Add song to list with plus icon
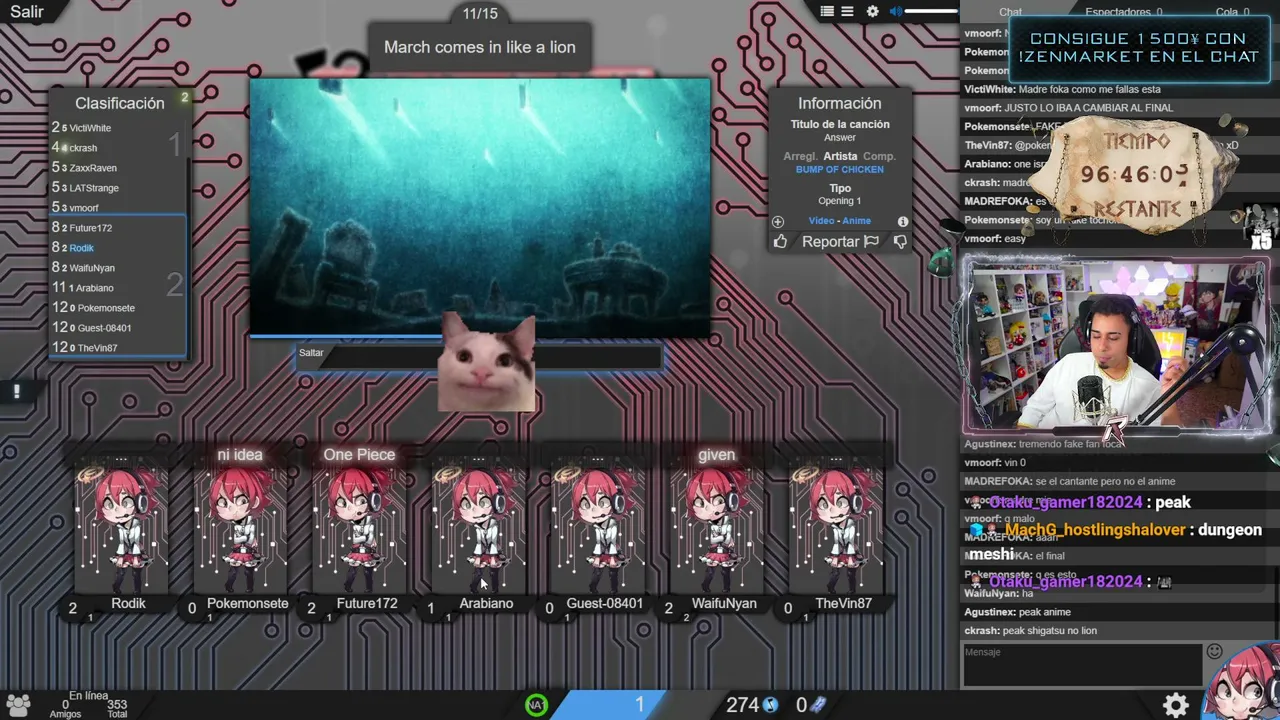 [x=778, y=221]
